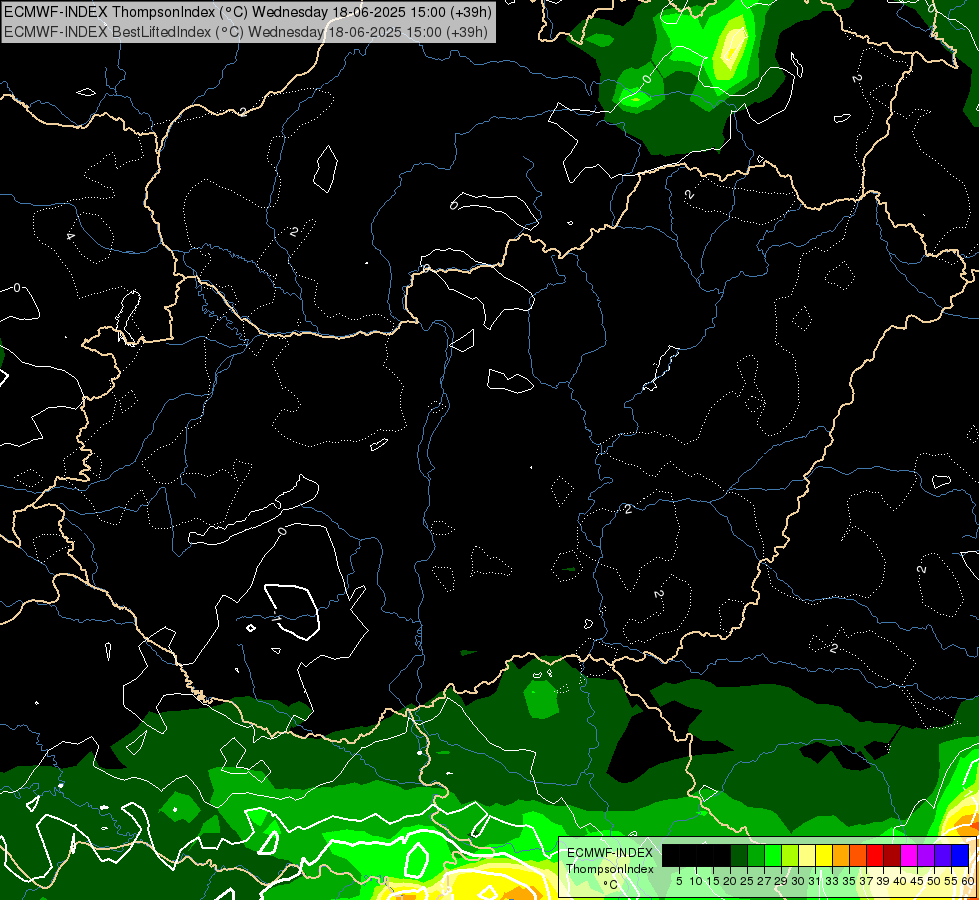Click the legend scale value '39'
This screenshot has height=900, width=979.
pyautogui.click(x=883, y=881)
